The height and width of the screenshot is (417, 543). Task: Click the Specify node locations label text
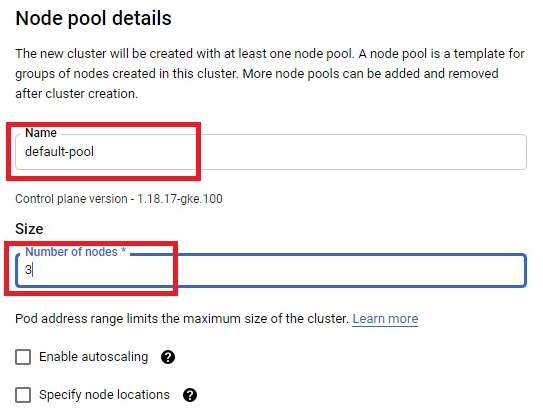[104, 395]
